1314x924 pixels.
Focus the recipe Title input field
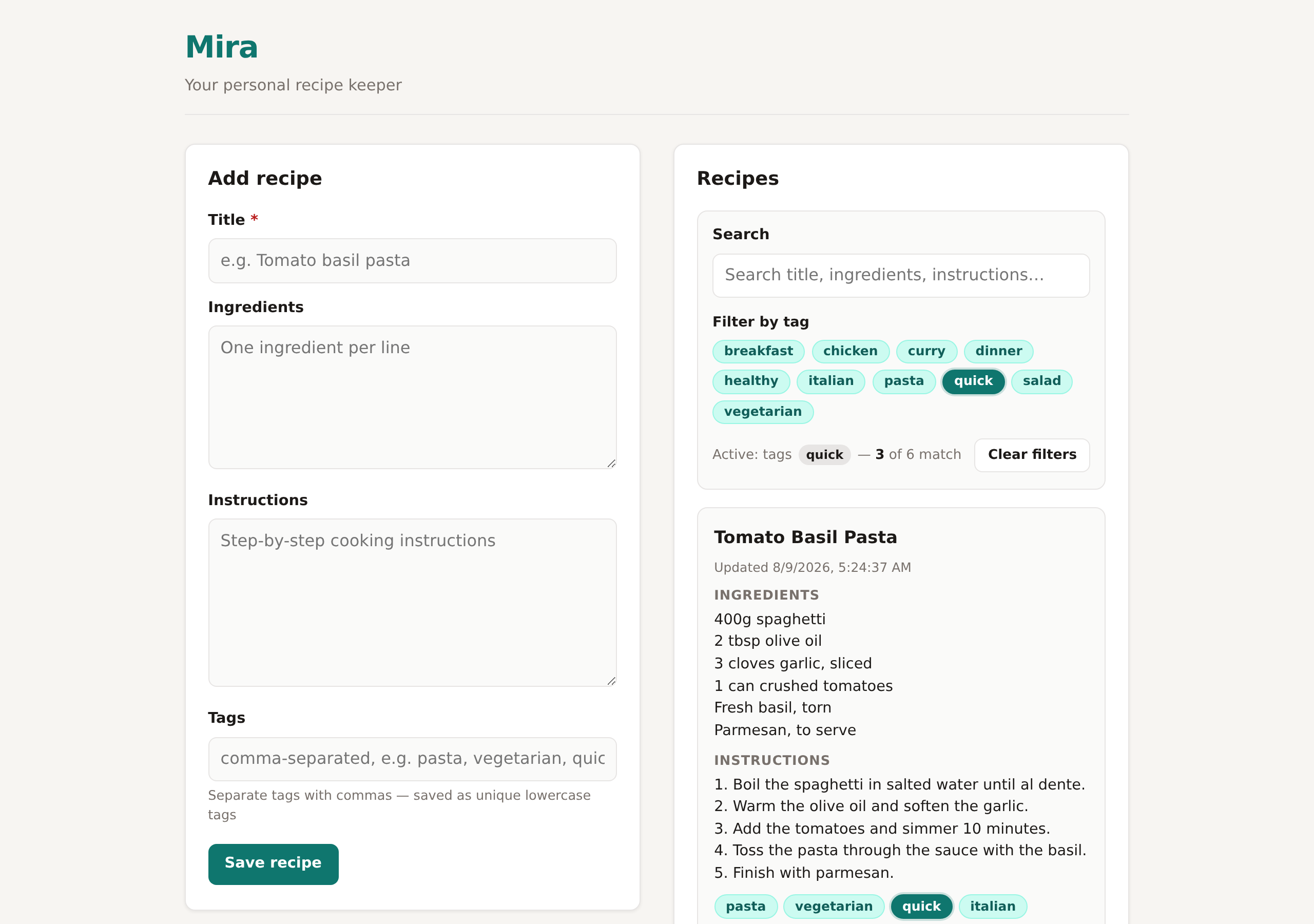point(412,260)
